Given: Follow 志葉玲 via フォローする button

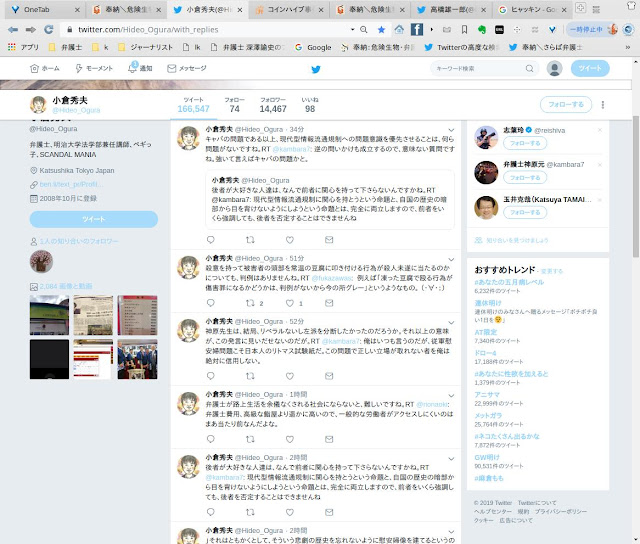Looking at the screenshot, I should click(x=525, y=143).
